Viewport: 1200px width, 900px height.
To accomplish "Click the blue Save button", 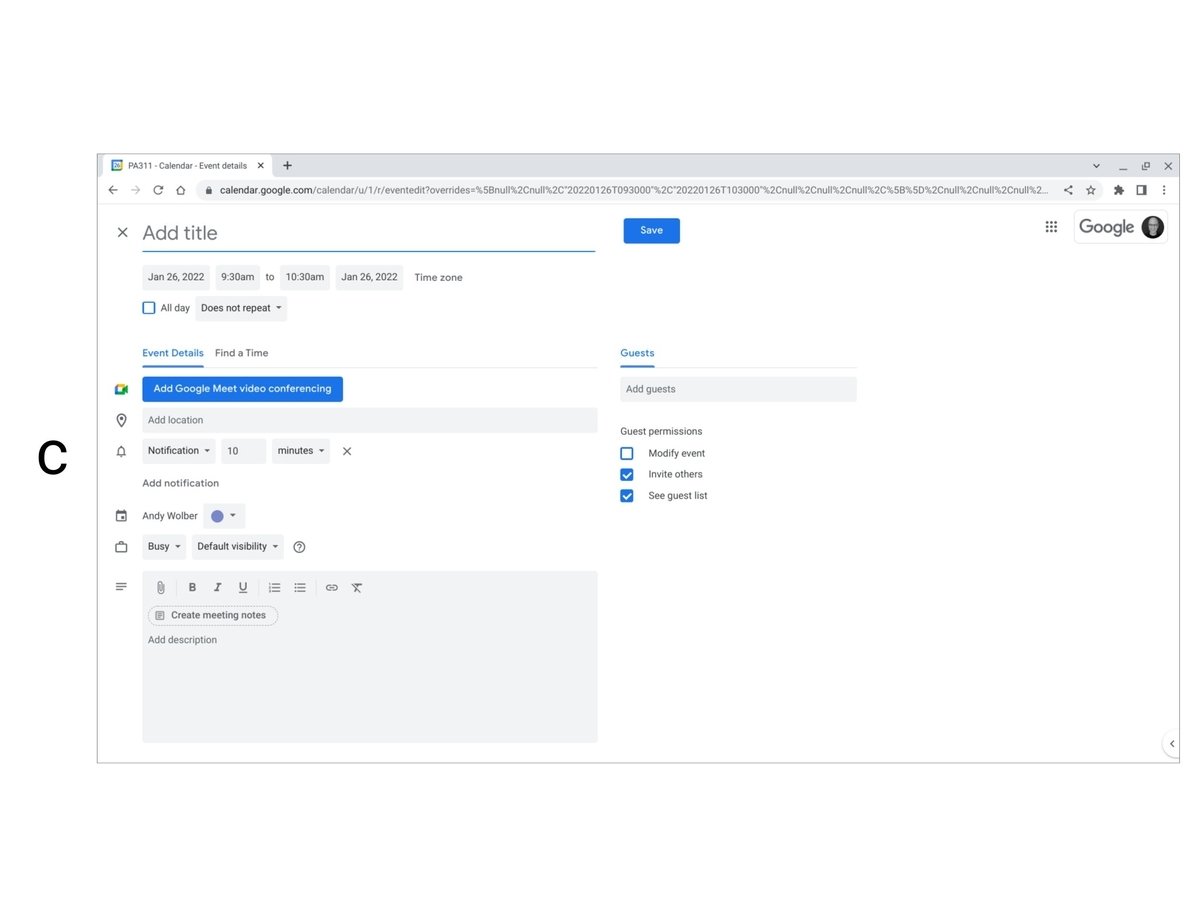I will tap(651, 231).
